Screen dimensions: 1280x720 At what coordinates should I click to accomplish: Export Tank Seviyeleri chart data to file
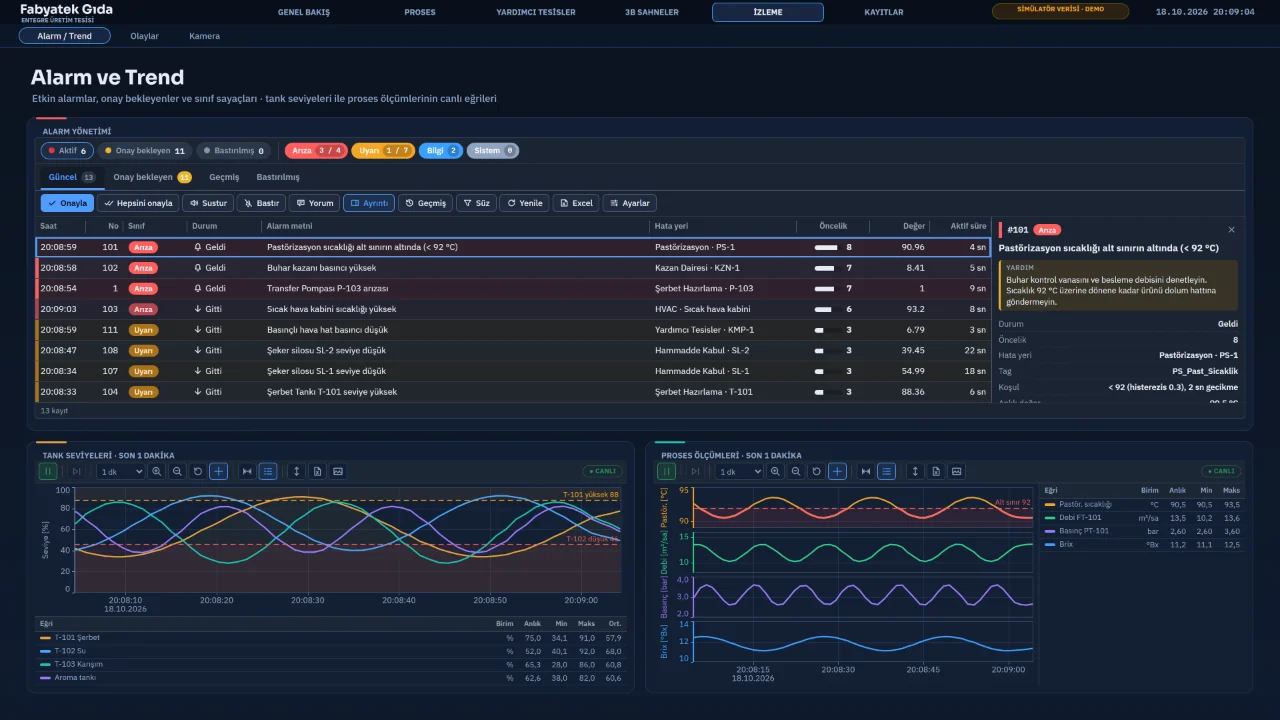click(x=317, y=471)
